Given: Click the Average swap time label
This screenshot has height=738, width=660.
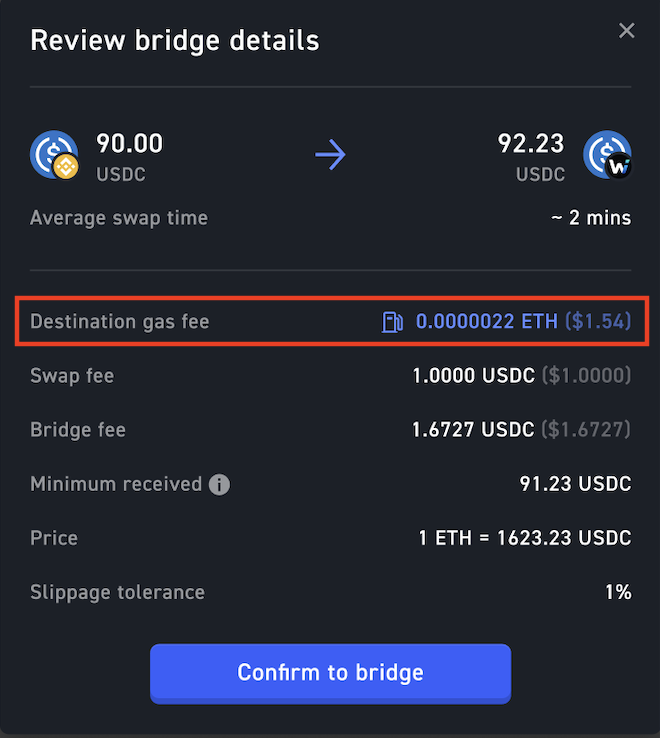Looking at the screenshot, I should (119, 218).
